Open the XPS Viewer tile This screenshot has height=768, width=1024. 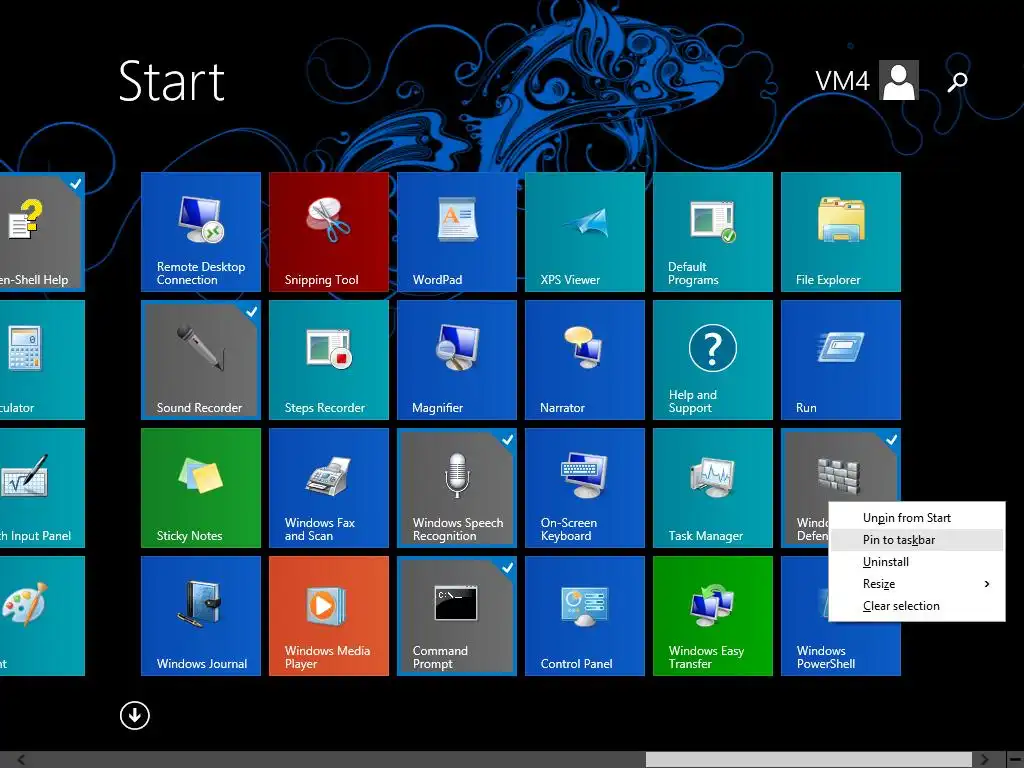(x=584, y=232)
